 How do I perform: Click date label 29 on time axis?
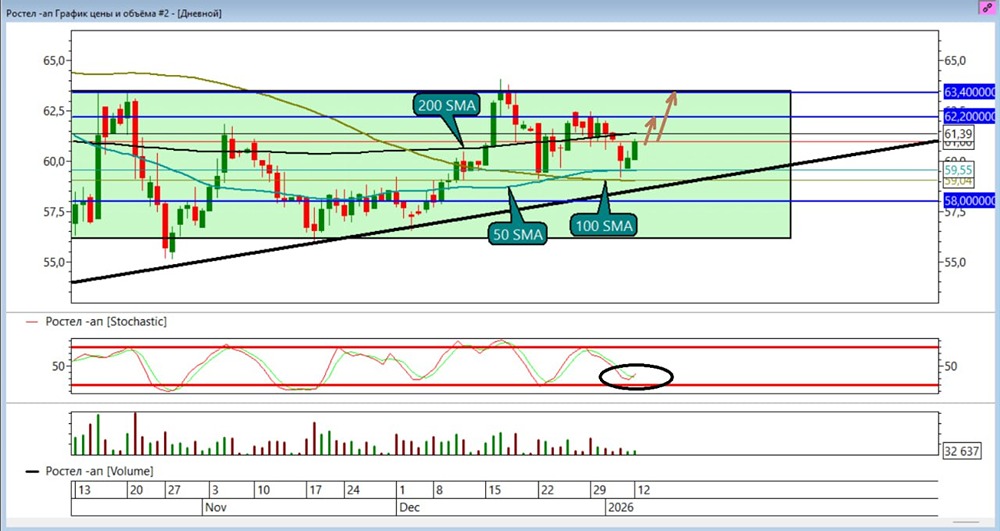tap(599, 490)
